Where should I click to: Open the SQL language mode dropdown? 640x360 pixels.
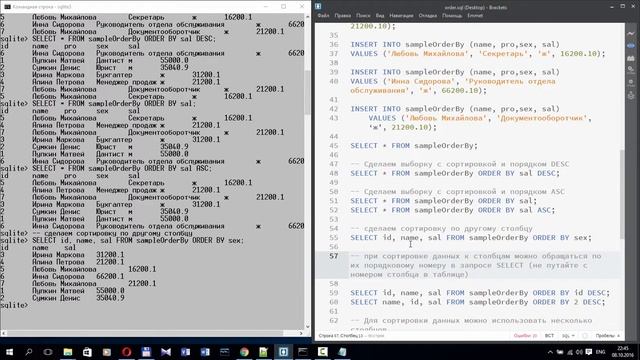point(568,336)
